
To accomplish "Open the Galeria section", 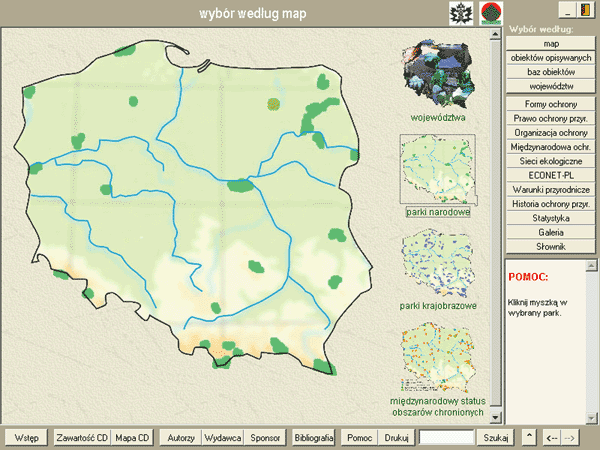I will tap(551, 232).
